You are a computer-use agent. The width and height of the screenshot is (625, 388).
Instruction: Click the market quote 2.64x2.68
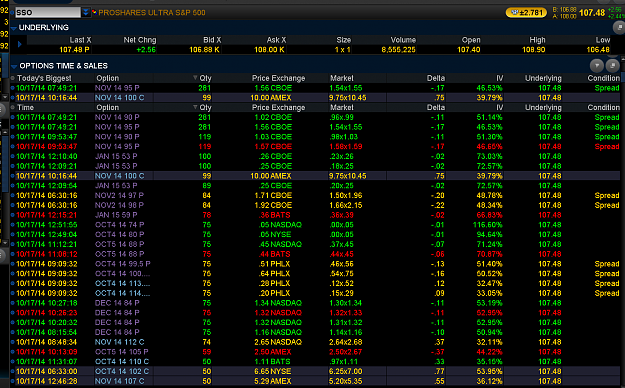click(346, 342)
